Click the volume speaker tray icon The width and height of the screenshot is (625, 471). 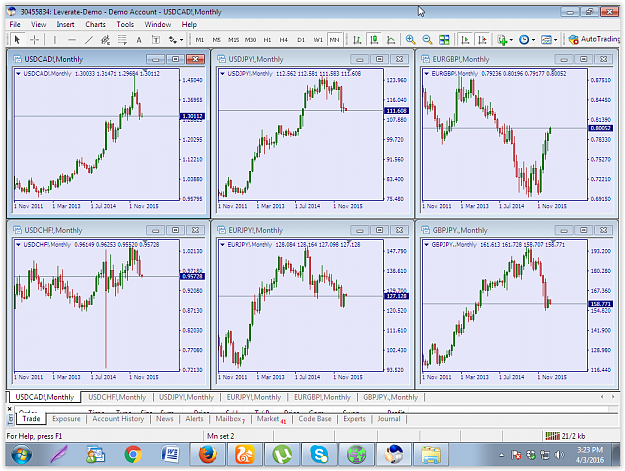560,455
